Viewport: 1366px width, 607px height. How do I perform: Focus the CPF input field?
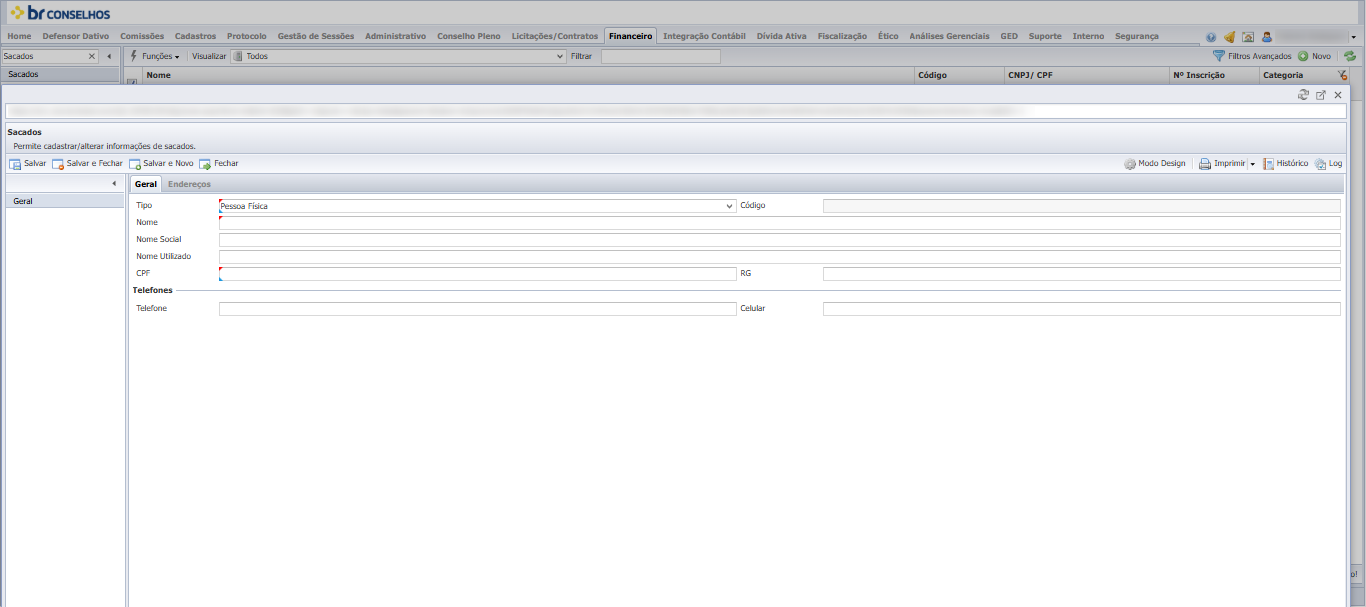pos(477,274)
